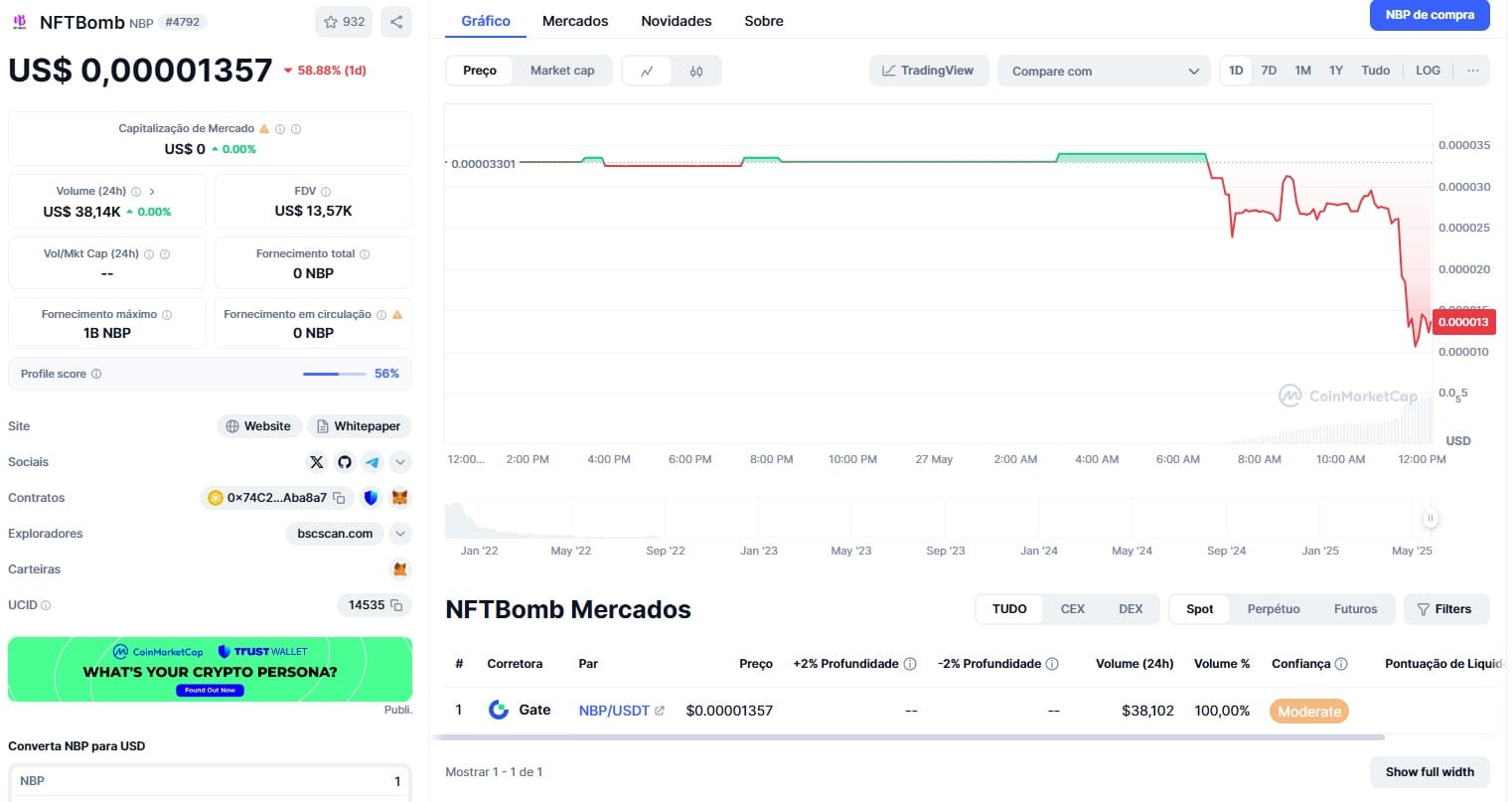Screen dimensions: 1512x802
Task: Select the Perpétuo market type
Action: click(x=1274, y=609)
